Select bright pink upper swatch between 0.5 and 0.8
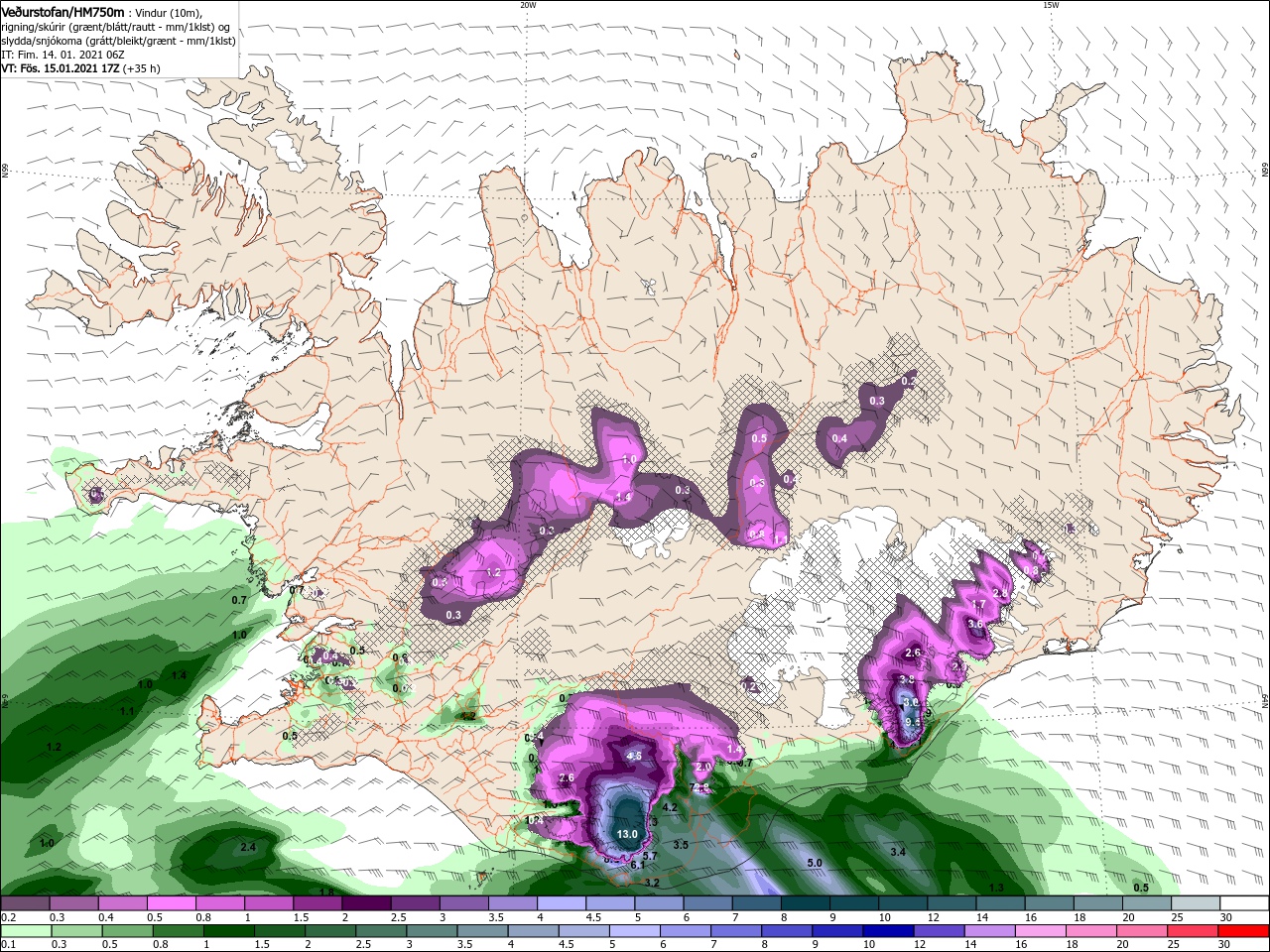1270x952 pixels. pos(171,903)
